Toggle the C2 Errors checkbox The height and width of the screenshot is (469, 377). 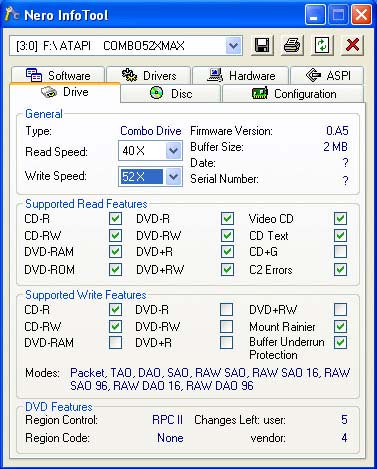(340, 269)
